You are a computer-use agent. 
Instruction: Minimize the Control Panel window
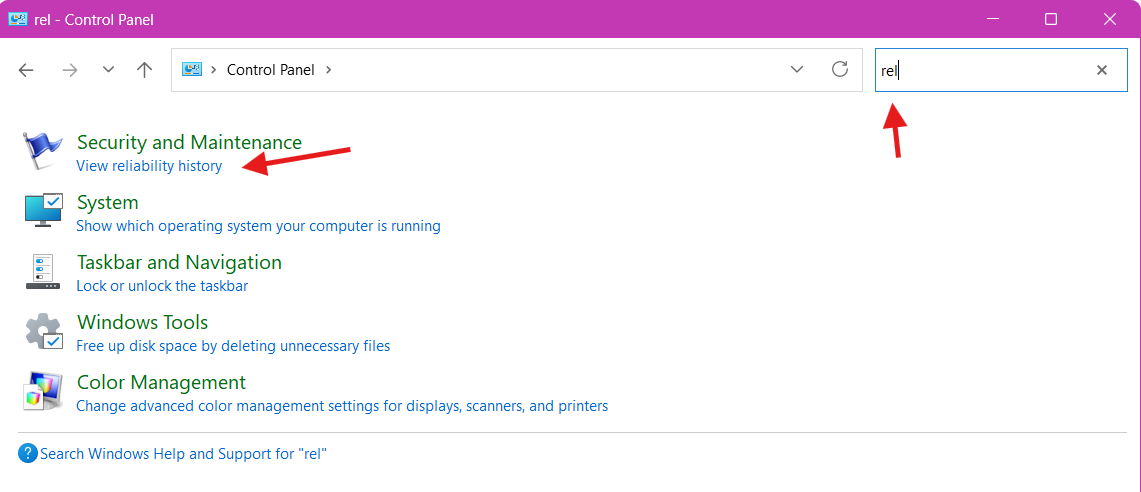(991, 19)
